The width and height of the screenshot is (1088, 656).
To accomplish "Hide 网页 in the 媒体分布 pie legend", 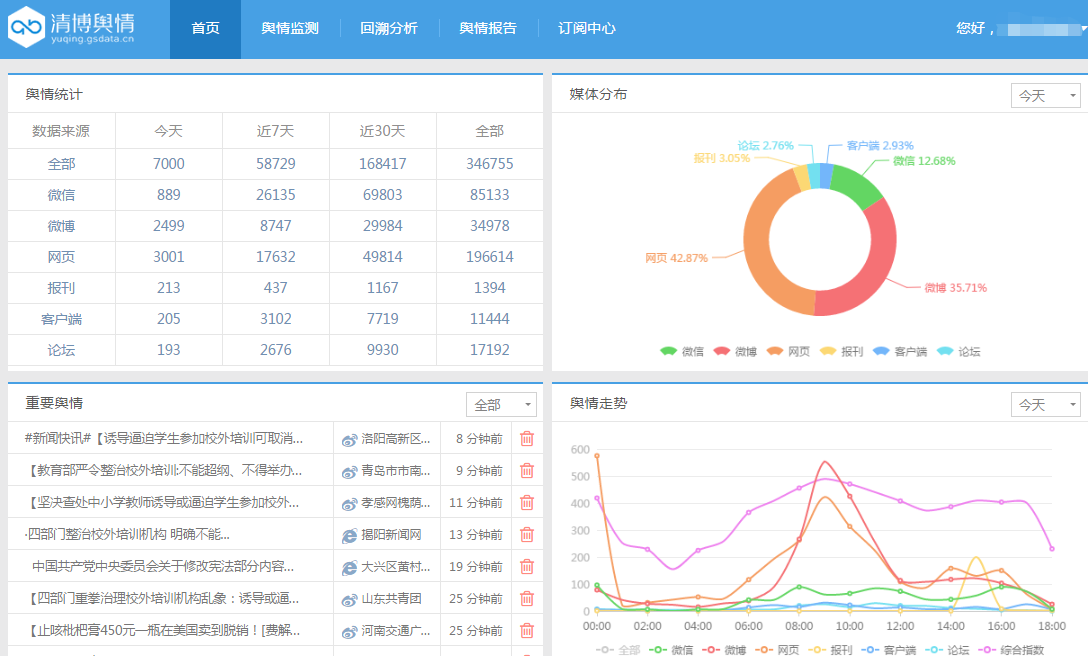I will click(x=788, y=351).
